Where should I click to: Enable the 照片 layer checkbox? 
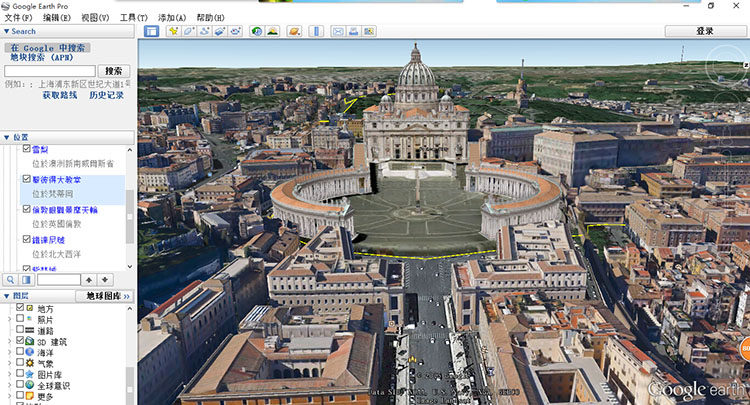tap(20, 318)
